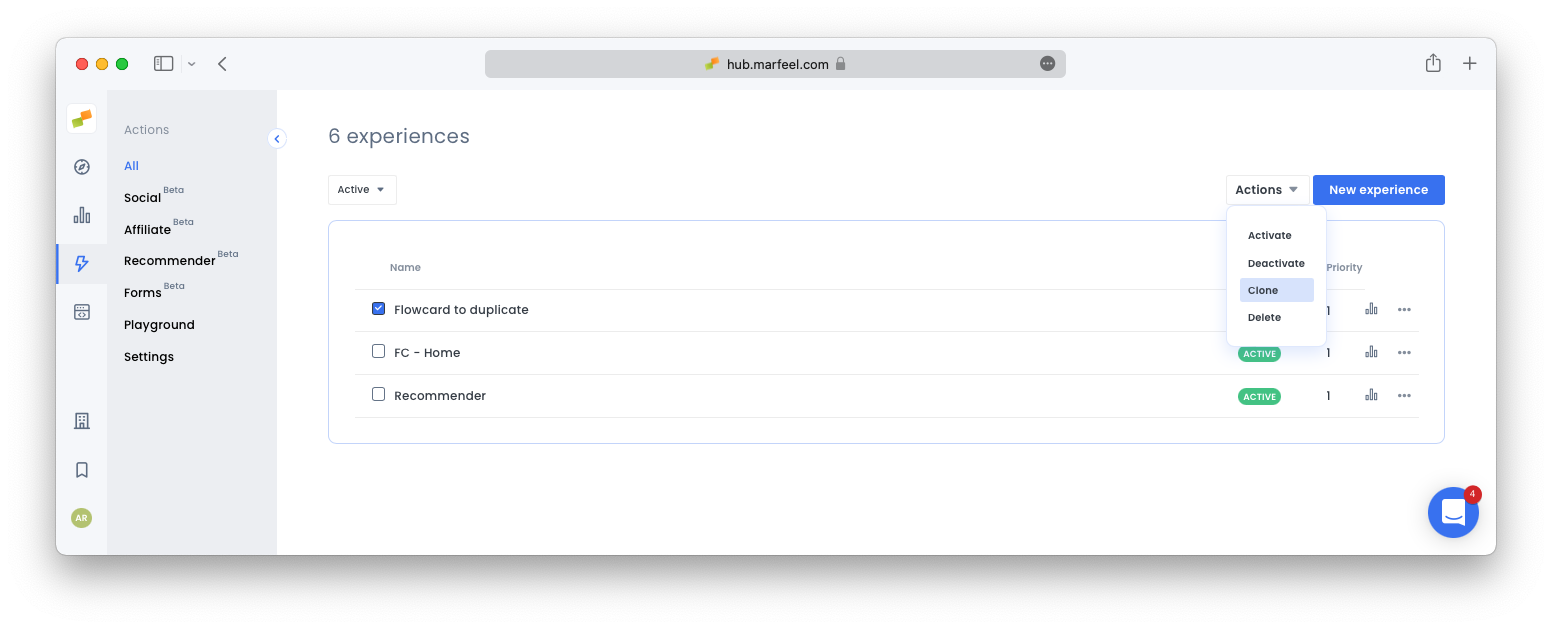Select Deactivate in the Actions menu
This screenshot has width=1552, height=629.
click(1276, 263)
